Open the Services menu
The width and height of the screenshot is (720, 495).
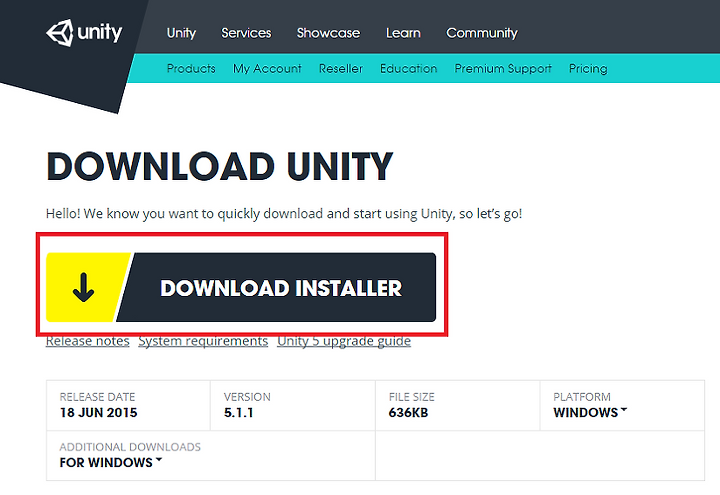pyautogui.click(x=246, y=33)
